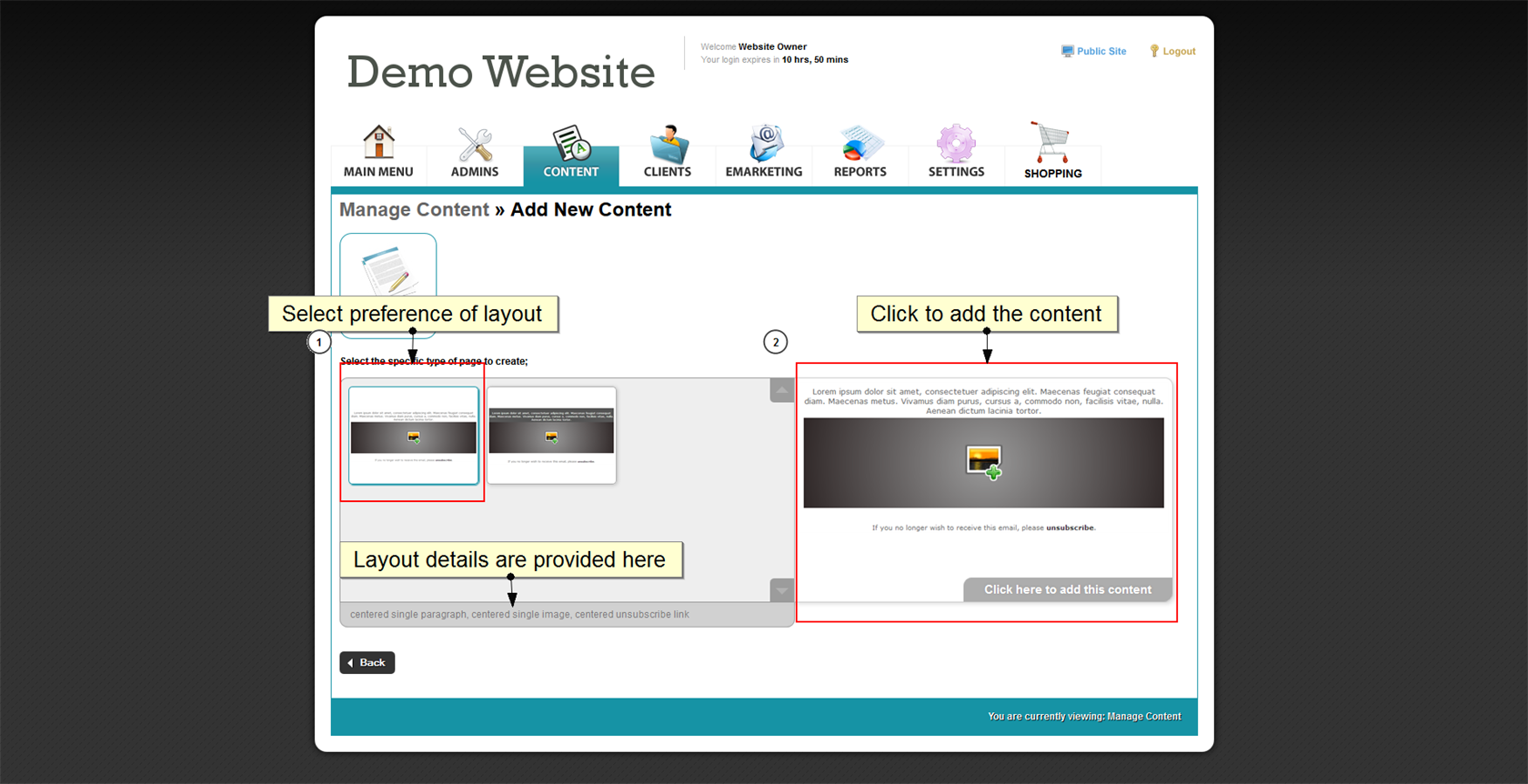Click the Logout link
1528x784 pixels.
click(x=1178, y=52)
